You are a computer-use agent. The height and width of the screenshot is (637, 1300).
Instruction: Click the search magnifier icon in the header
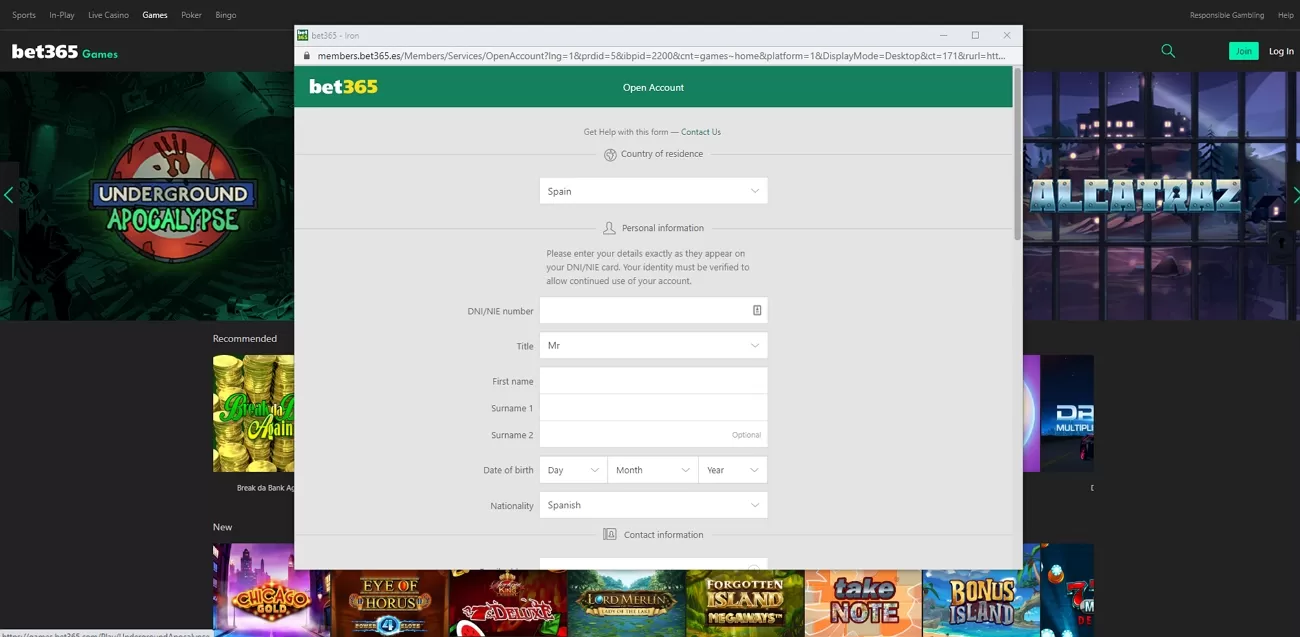coord(1168,51)
